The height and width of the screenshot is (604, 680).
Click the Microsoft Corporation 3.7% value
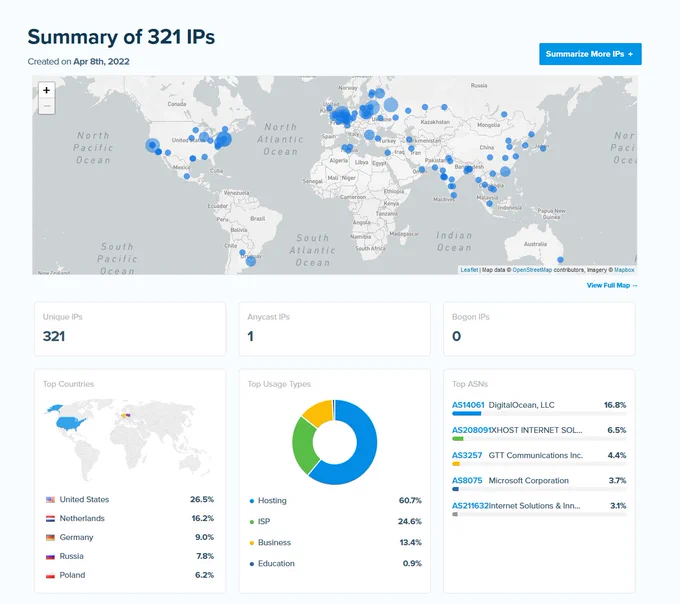pos(617,480)
